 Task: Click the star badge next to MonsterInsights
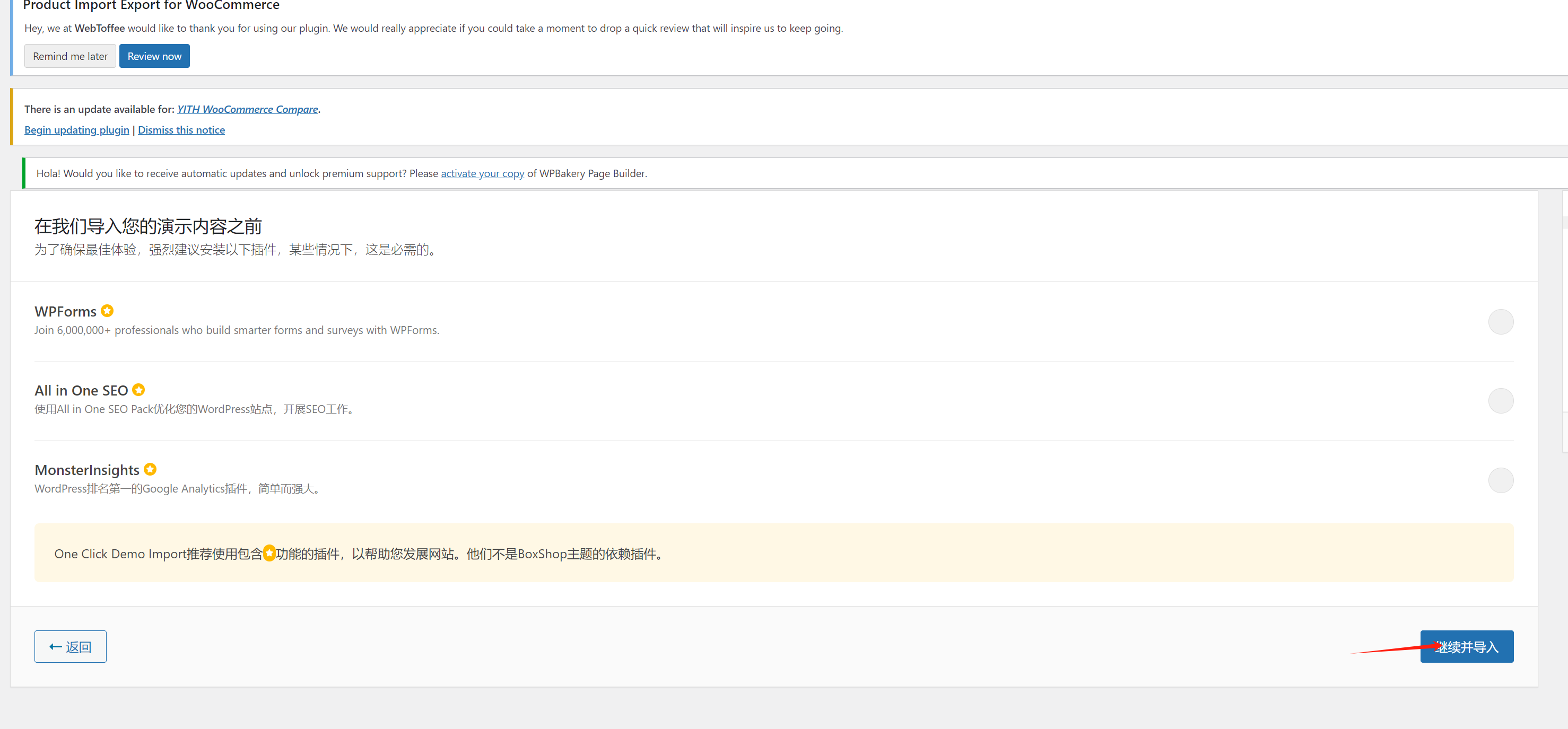[150, 469]
